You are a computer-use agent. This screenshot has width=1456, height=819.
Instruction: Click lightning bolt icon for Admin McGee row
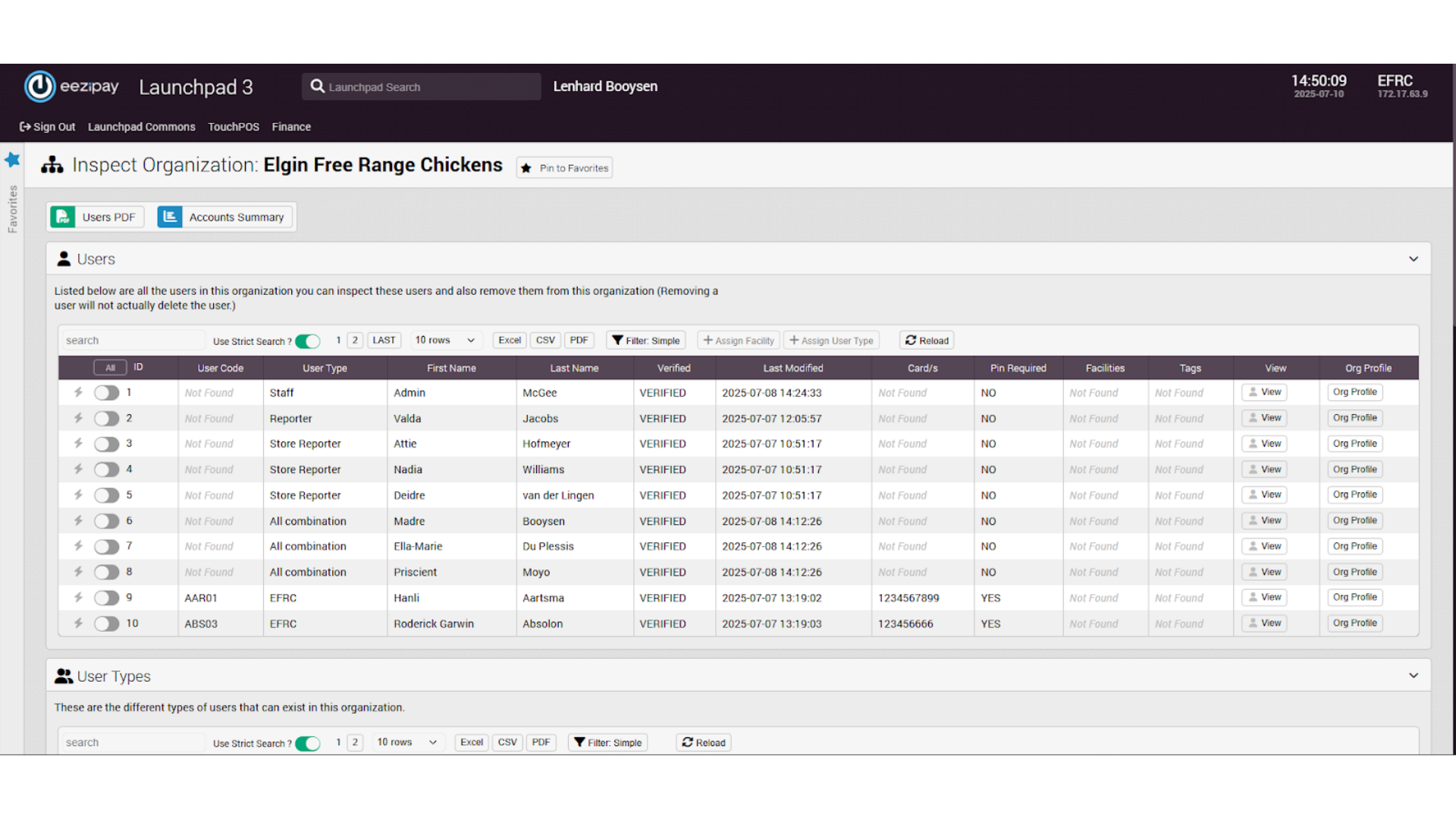(78, 392)
